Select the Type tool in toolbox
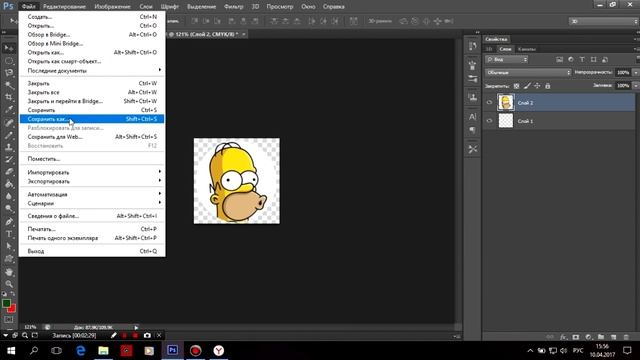The height and width of the screenshot is (360, 640). point(9,234)
